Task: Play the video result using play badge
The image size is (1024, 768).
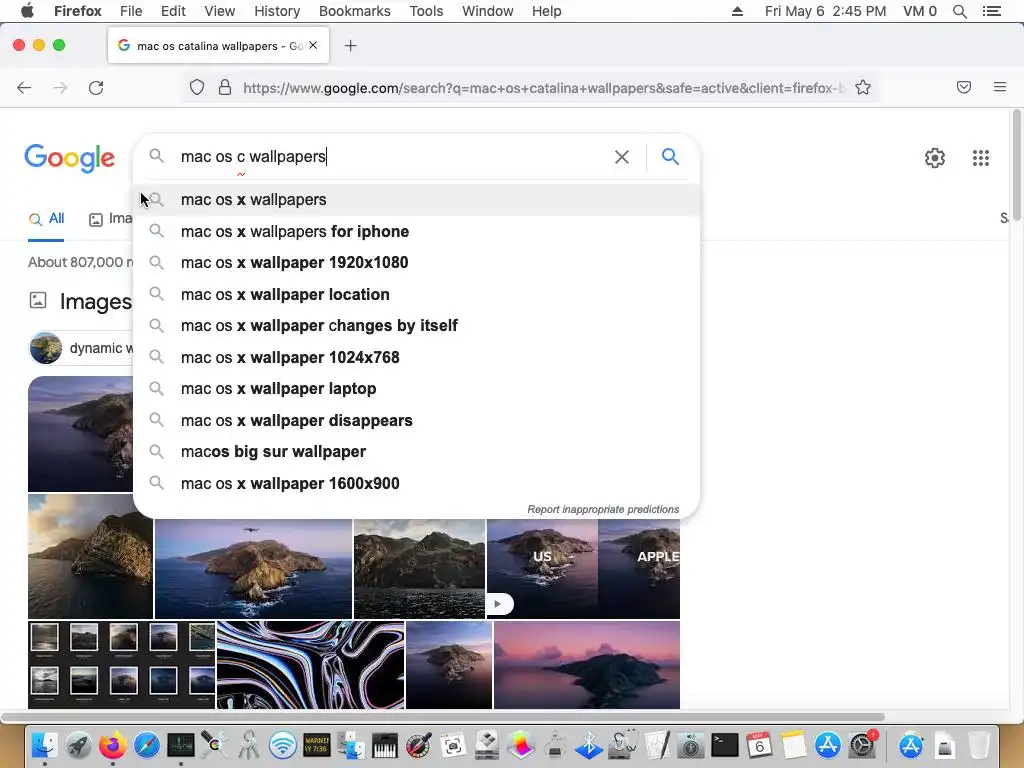Action: click(500, 603)
